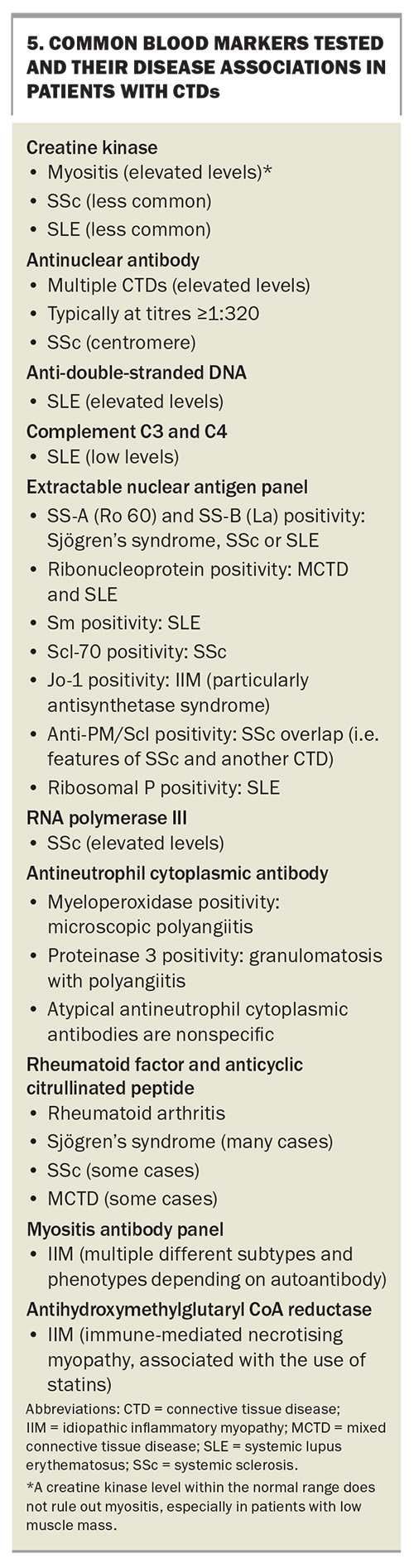
Task: Select the 'RNA polymerase III' heading
Action: click(107, 818)
